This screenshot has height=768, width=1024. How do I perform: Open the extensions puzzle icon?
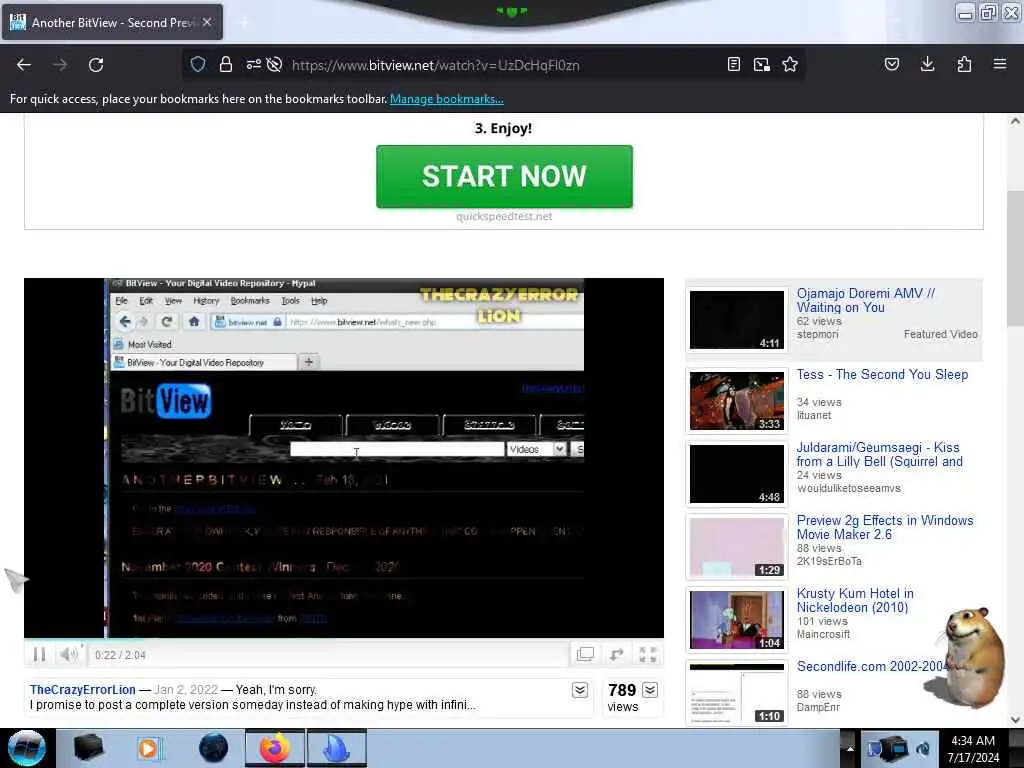[x=964, y=64]
